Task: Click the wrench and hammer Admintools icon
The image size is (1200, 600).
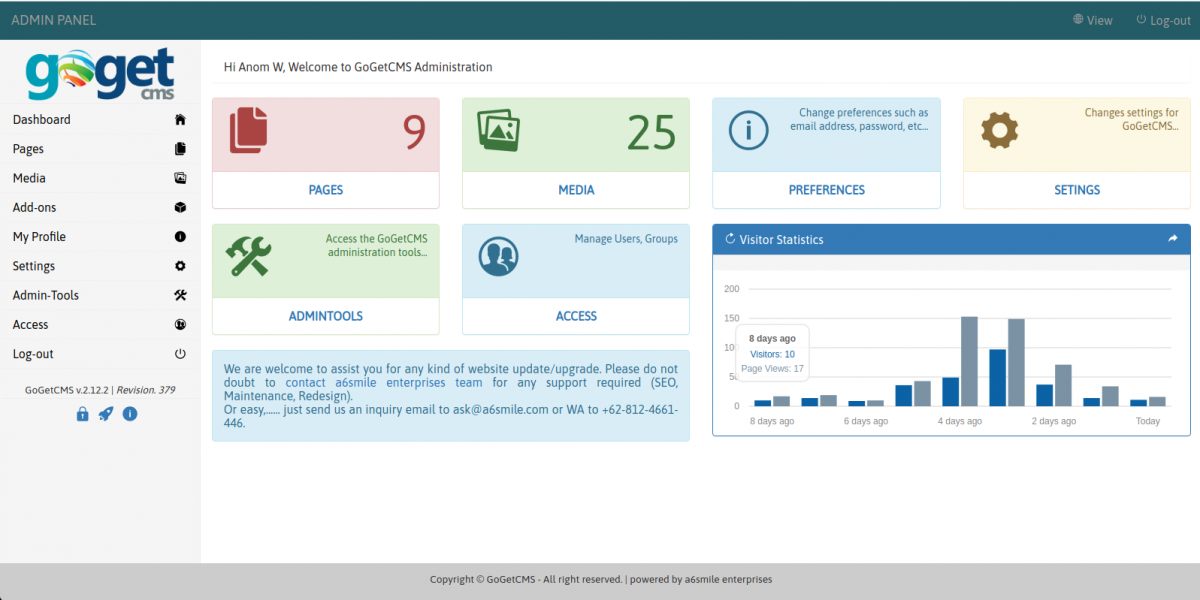Action: (247, 256)
